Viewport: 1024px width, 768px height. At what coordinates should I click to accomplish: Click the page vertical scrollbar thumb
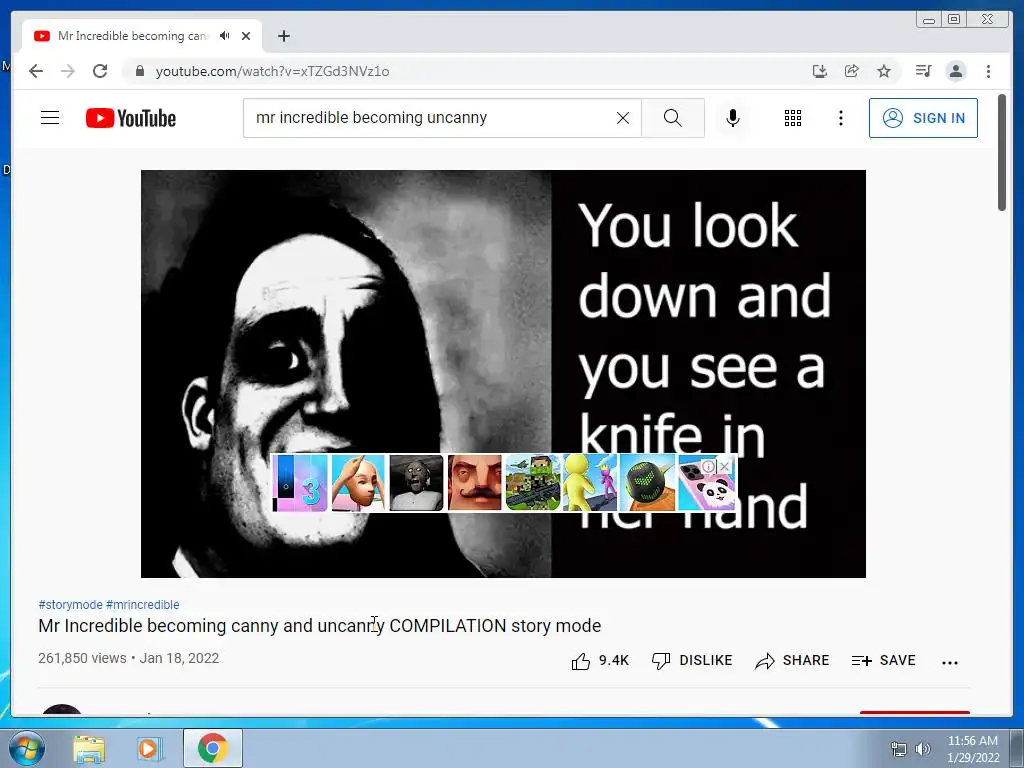click(x=1002, y=153)
